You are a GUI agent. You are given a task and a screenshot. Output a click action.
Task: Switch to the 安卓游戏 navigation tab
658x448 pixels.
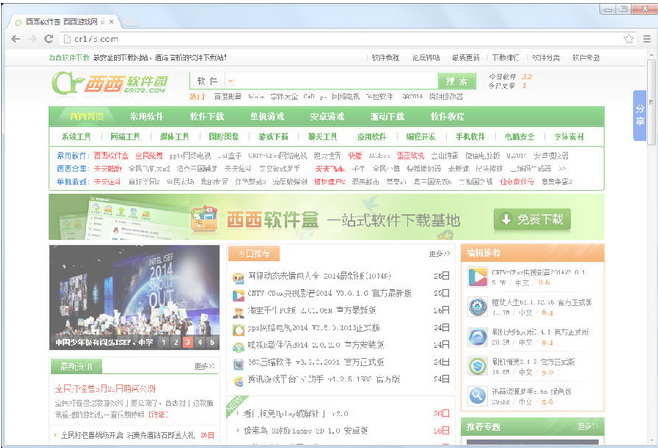pyautogui.click(x=327, y=116)
